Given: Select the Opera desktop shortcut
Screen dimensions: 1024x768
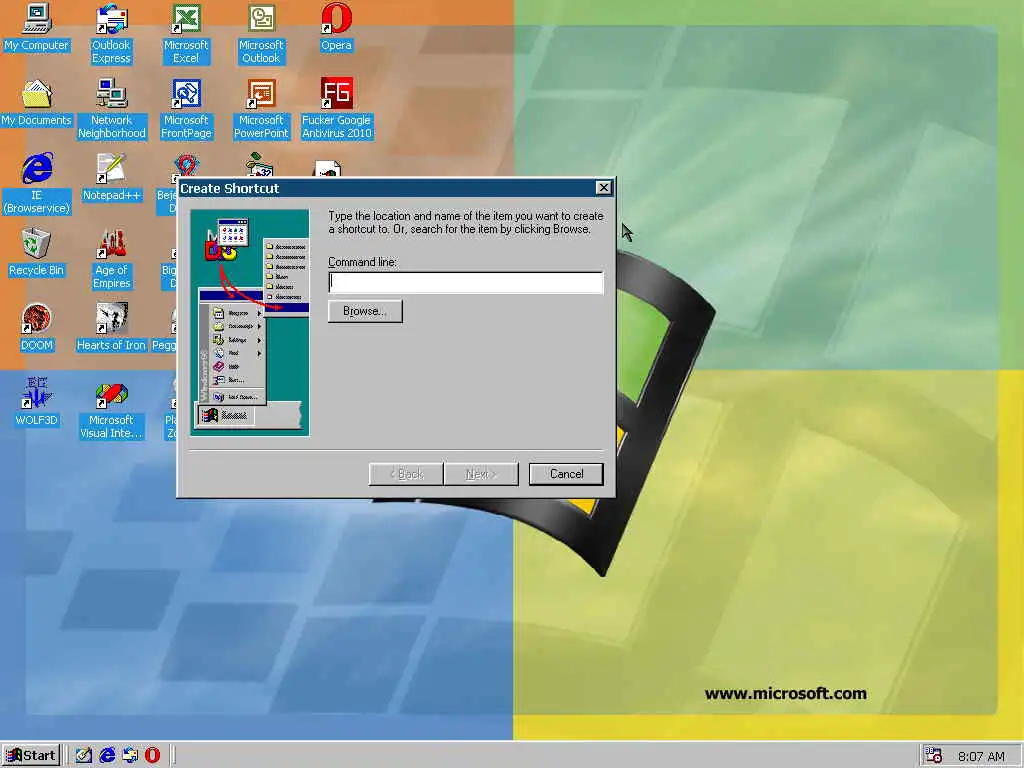Looking at the screenshot, I should coord(336,27).
